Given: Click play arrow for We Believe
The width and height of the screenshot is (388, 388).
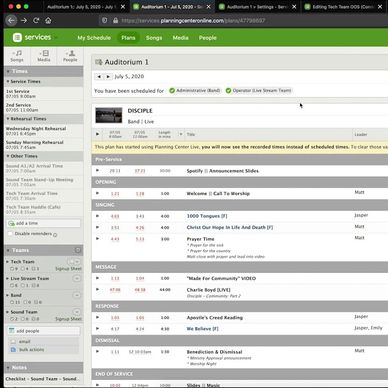Looking at the screenshot, I should (x=97, y=328).
